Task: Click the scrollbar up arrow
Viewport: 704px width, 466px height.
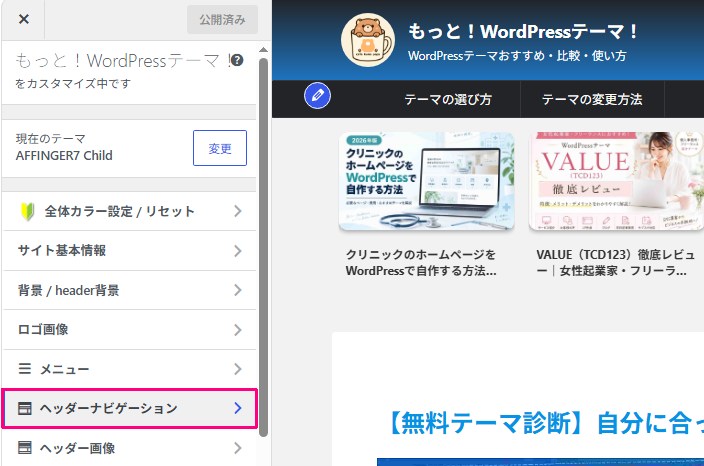Action: (264, 50)
